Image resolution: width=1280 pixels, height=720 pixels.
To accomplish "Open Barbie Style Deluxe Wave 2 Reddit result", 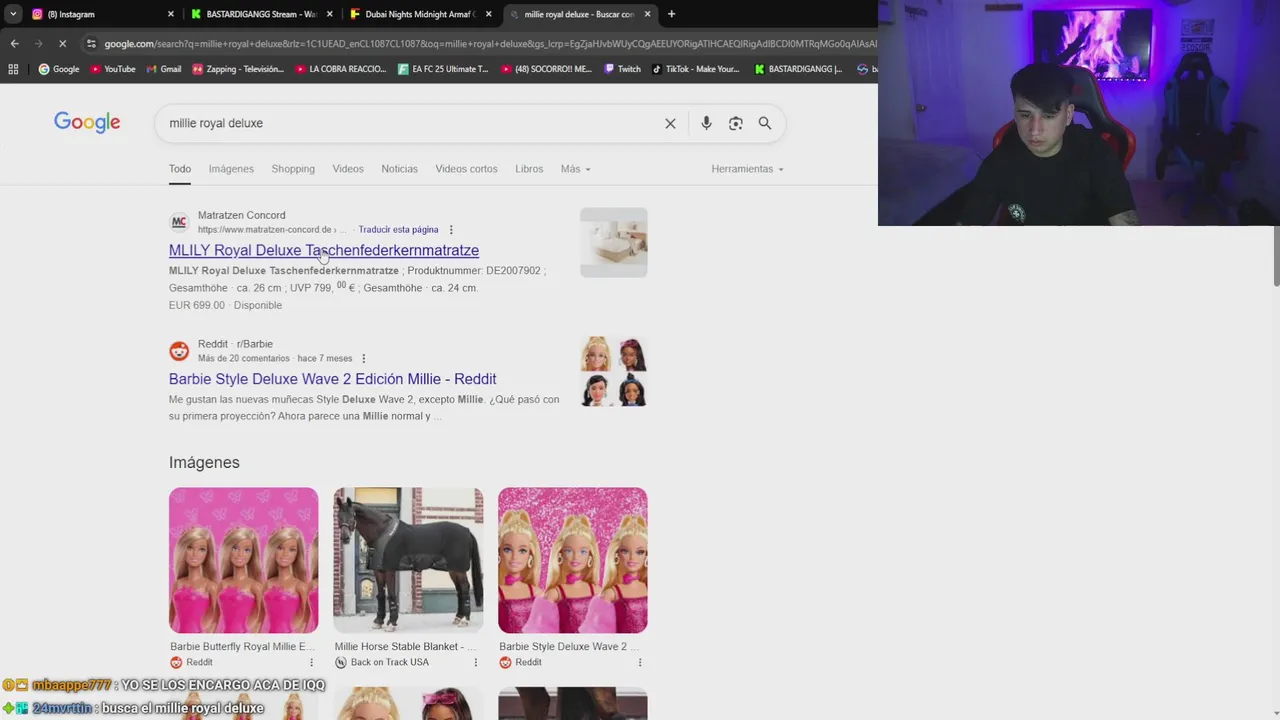I will tap(333, 379).
